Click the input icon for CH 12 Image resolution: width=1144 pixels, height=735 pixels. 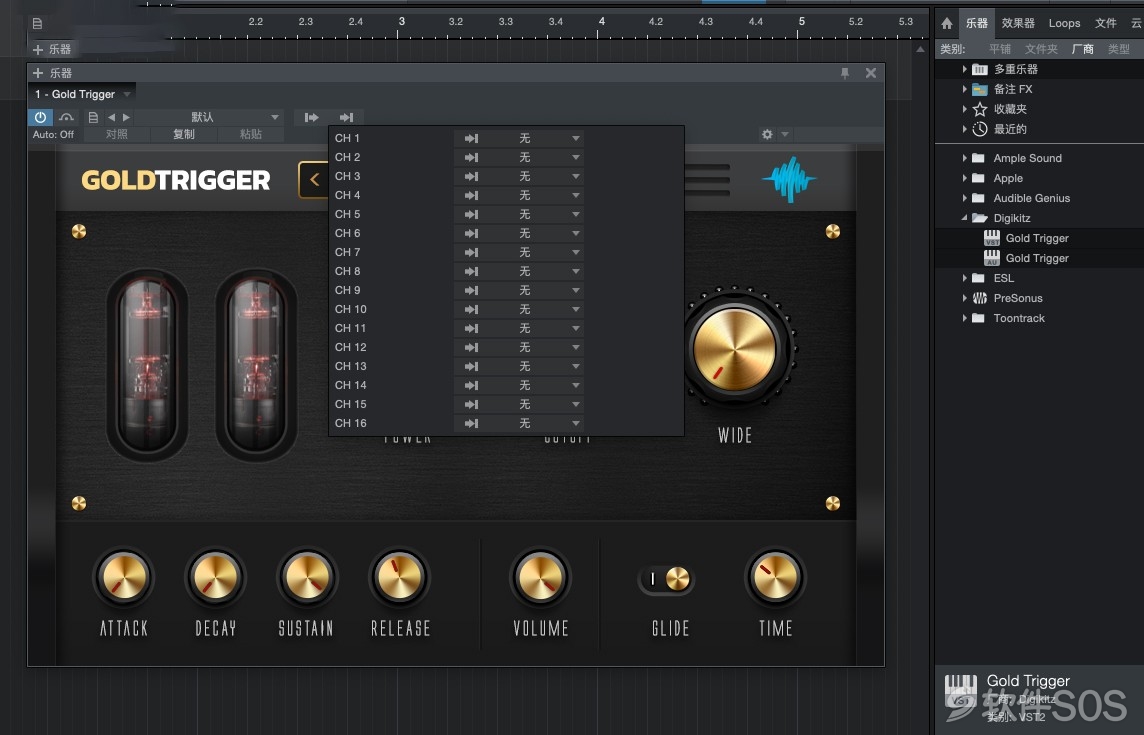pyautogui.click(x=471, y=347)
